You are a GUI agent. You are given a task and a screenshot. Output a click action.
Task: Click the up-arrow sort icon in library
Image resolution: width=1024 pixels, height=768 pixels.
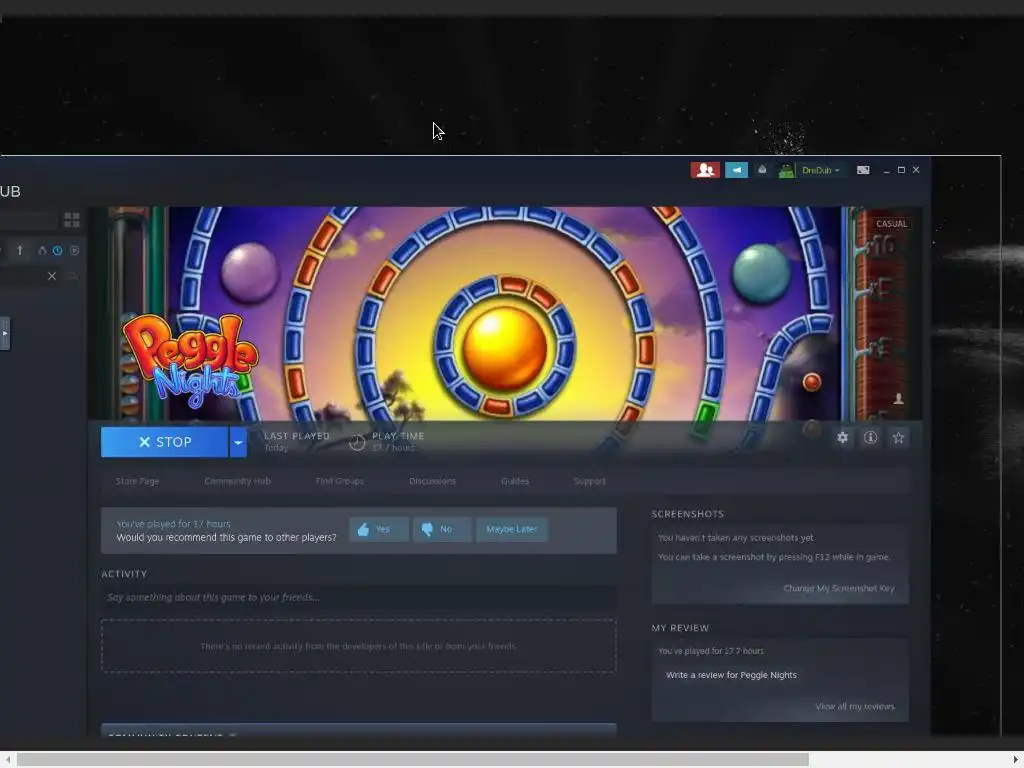click(x=20, y=251)
